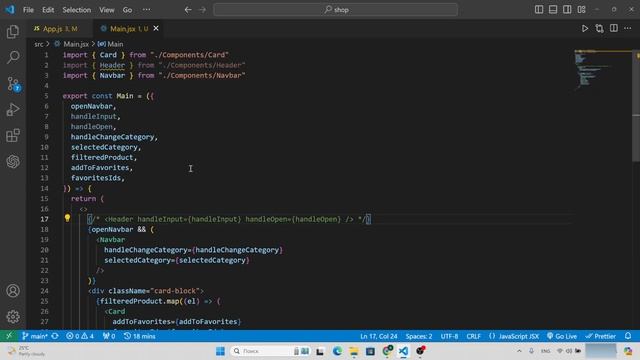The height and width of the screenshot is (360, 640).
Task: Change line ending via CRLF
Action: [473, 336]
